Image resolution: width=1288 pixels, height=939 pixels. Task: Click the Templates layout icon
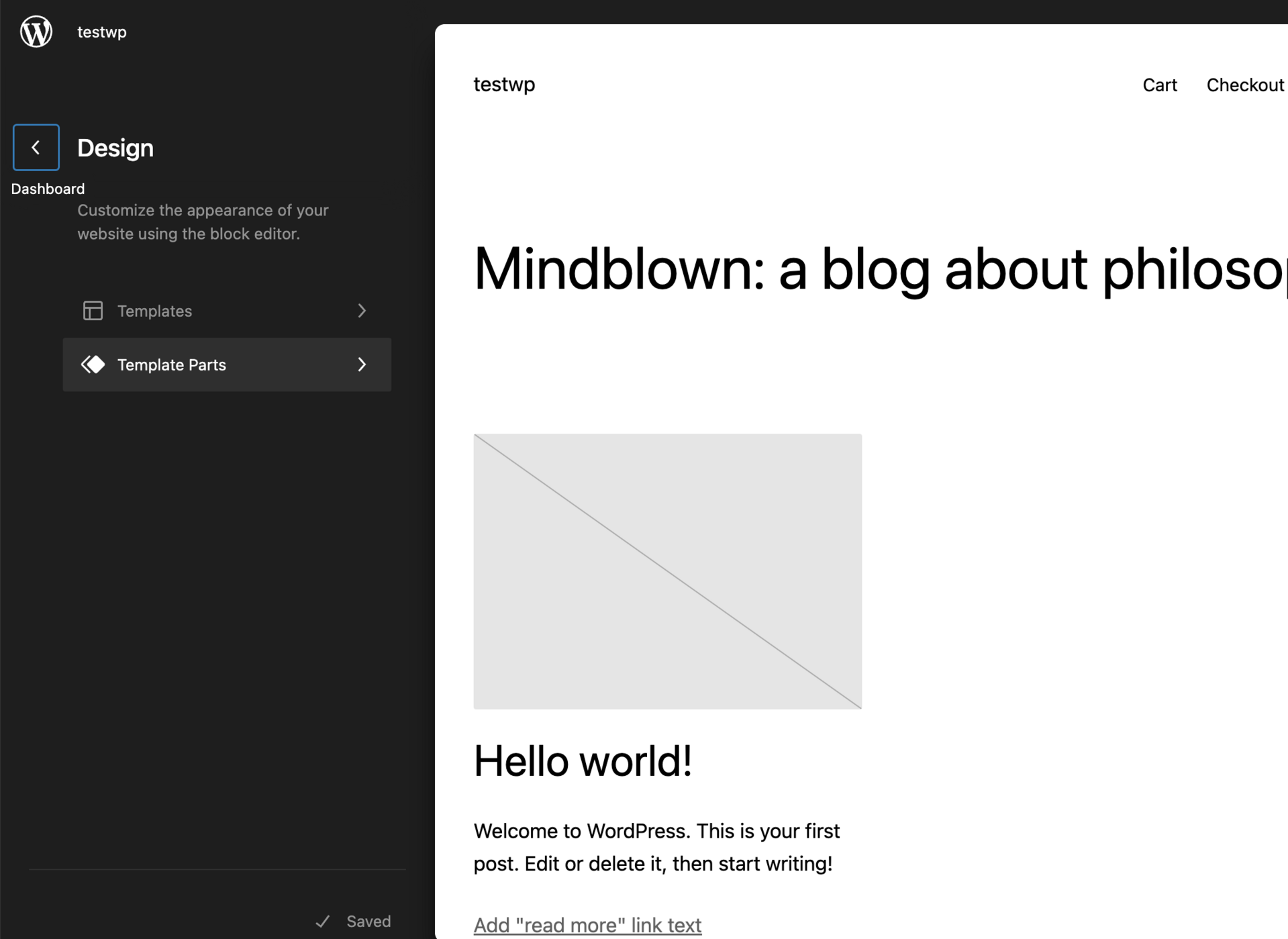click(93, 311)
